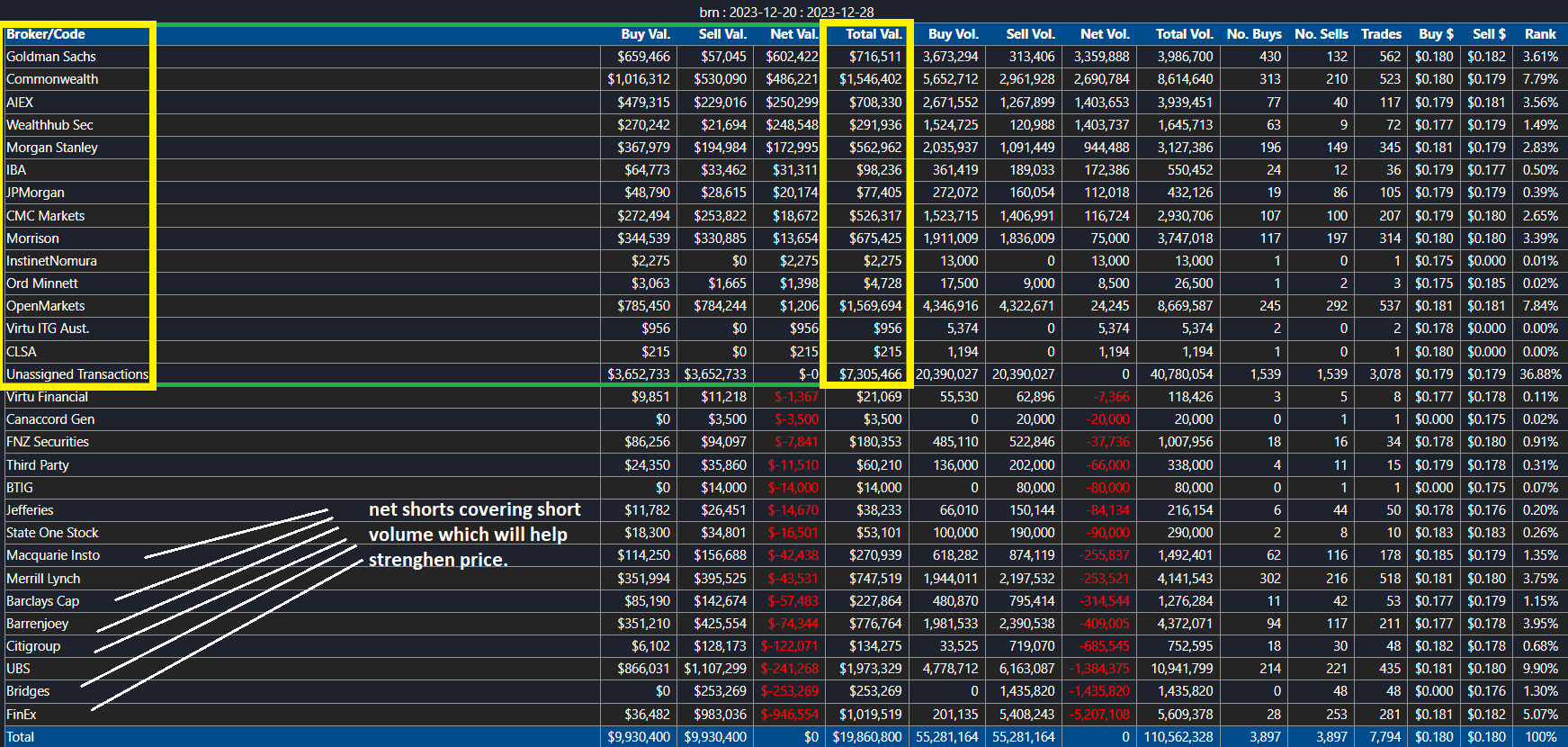The width and height of the screenshot is (1568, 747).
Task: Select the OpenMarkets broker name
Action: pyautogui.click(x=46, y=306)
